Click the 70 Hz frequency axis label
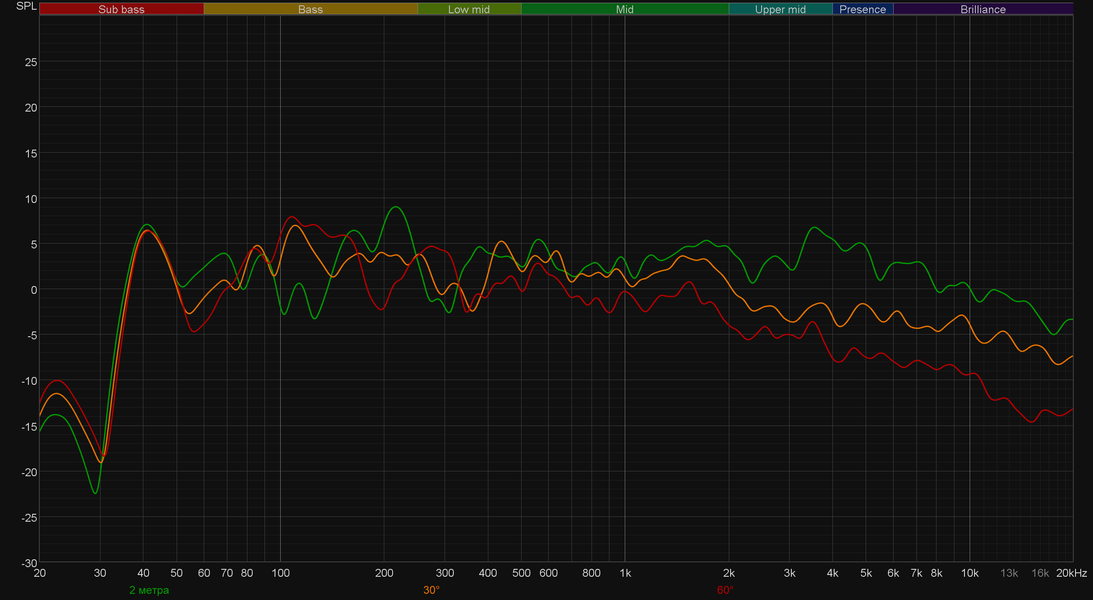 pyautogui.click(x=227, y=574)
